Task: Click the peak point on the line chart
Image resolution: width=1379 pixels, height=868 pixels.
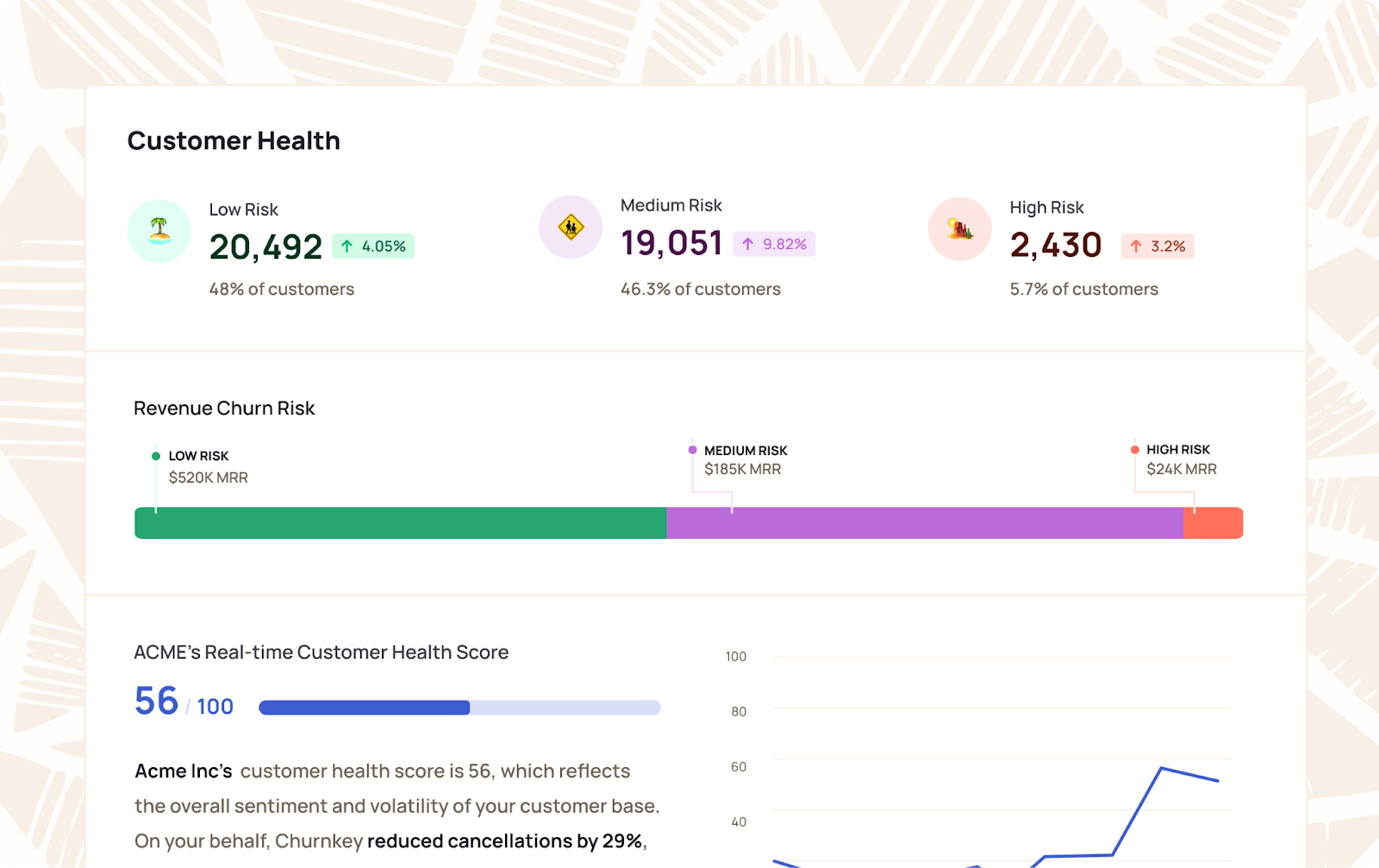Action: pos(1162,768)
